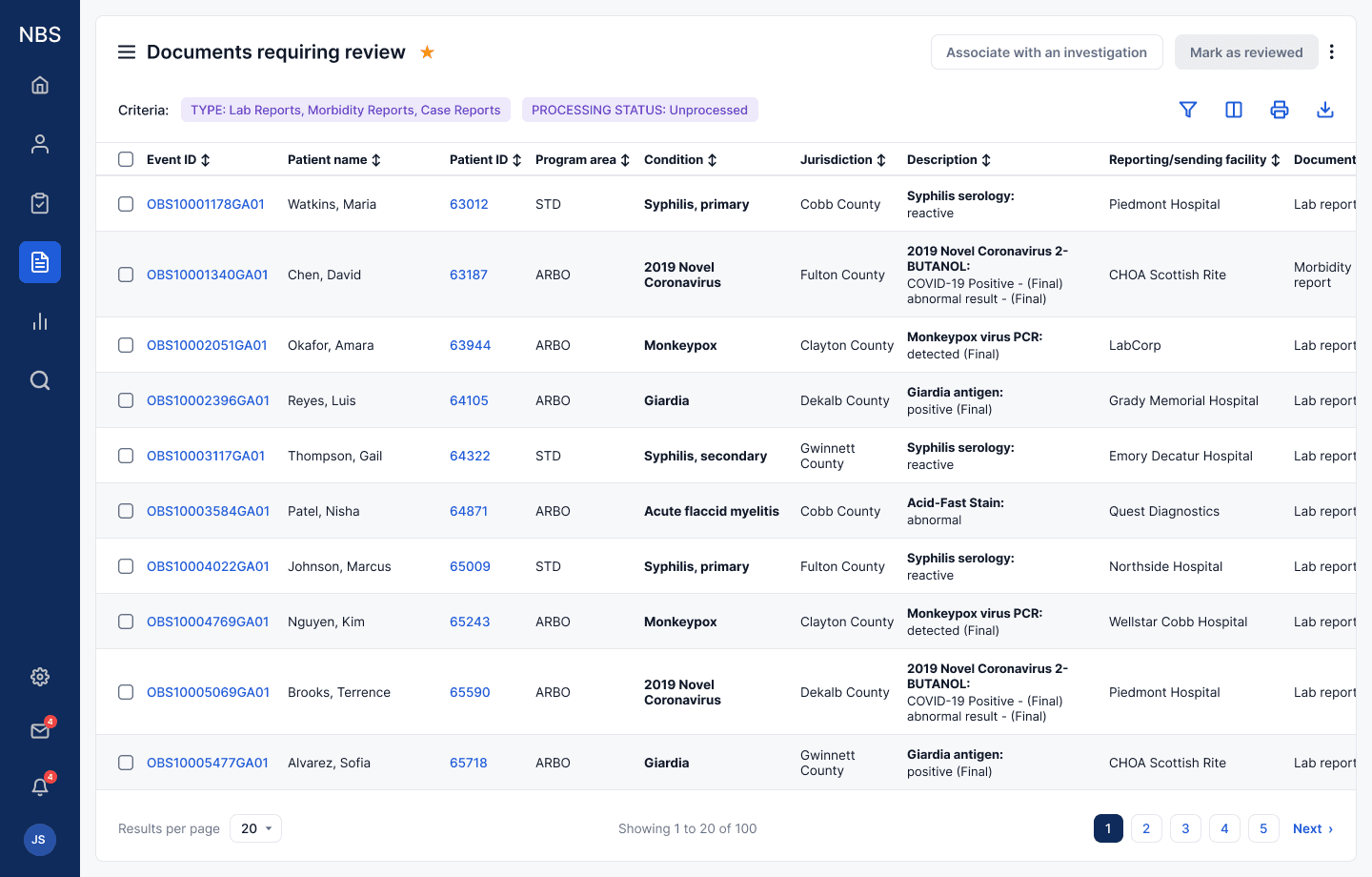This screenshot has width=1372, height=877.
Task: Open the Results per page dropdown
Action: (x=256, y=828)
